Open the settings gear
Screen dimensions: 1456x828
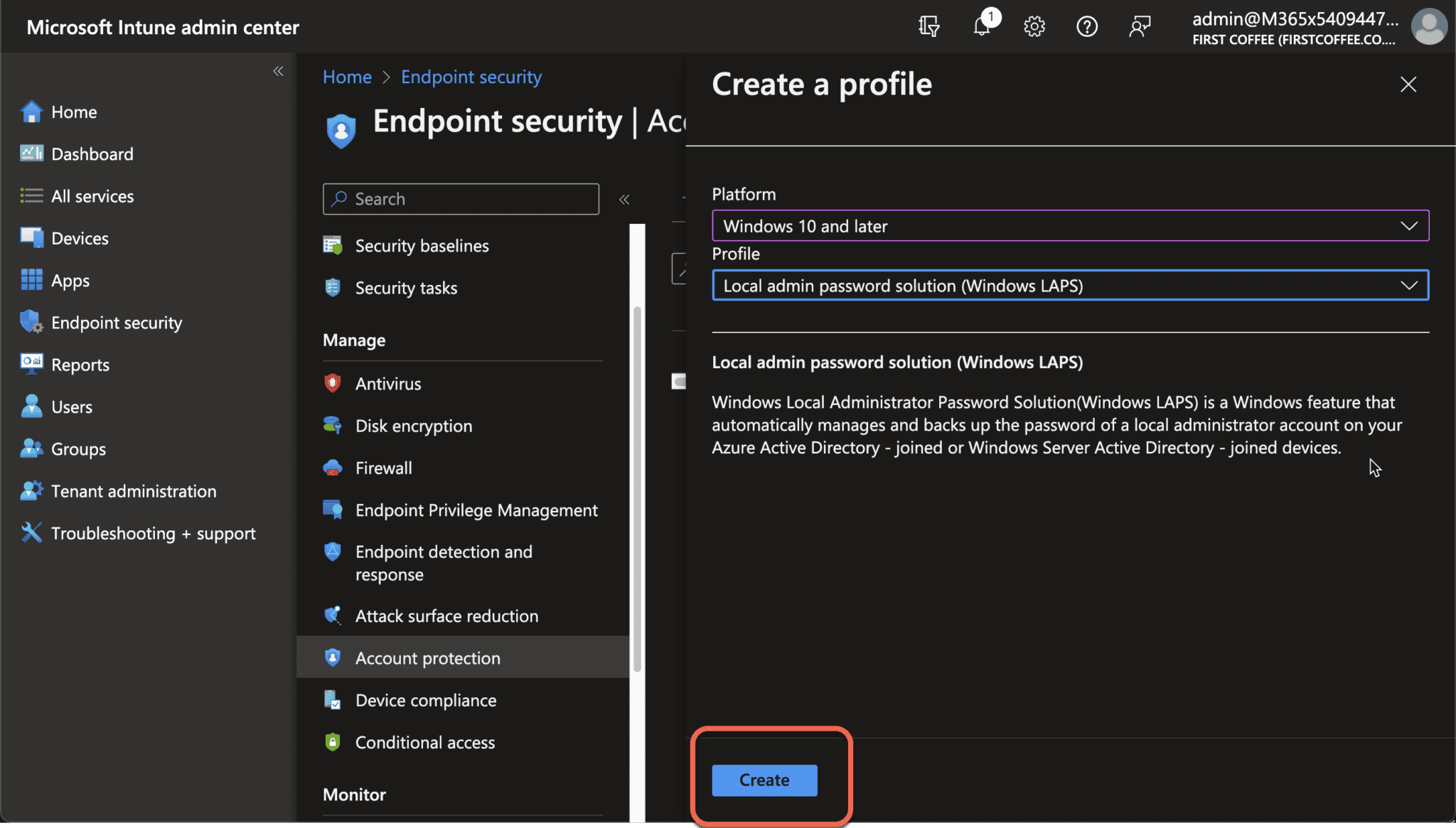(1034, 26)
